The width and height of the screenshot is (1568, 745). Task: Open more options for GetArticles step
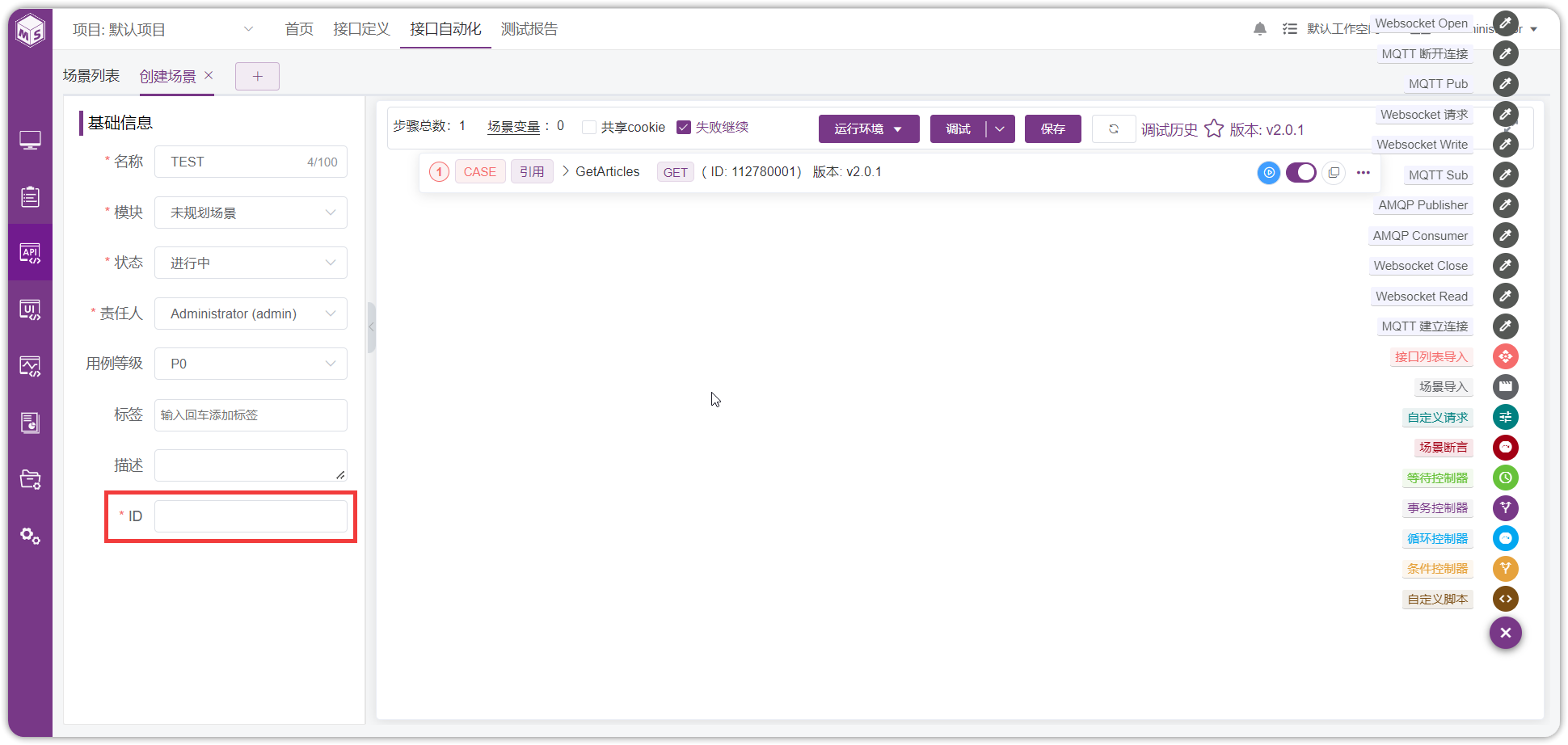click(1364, 172)
